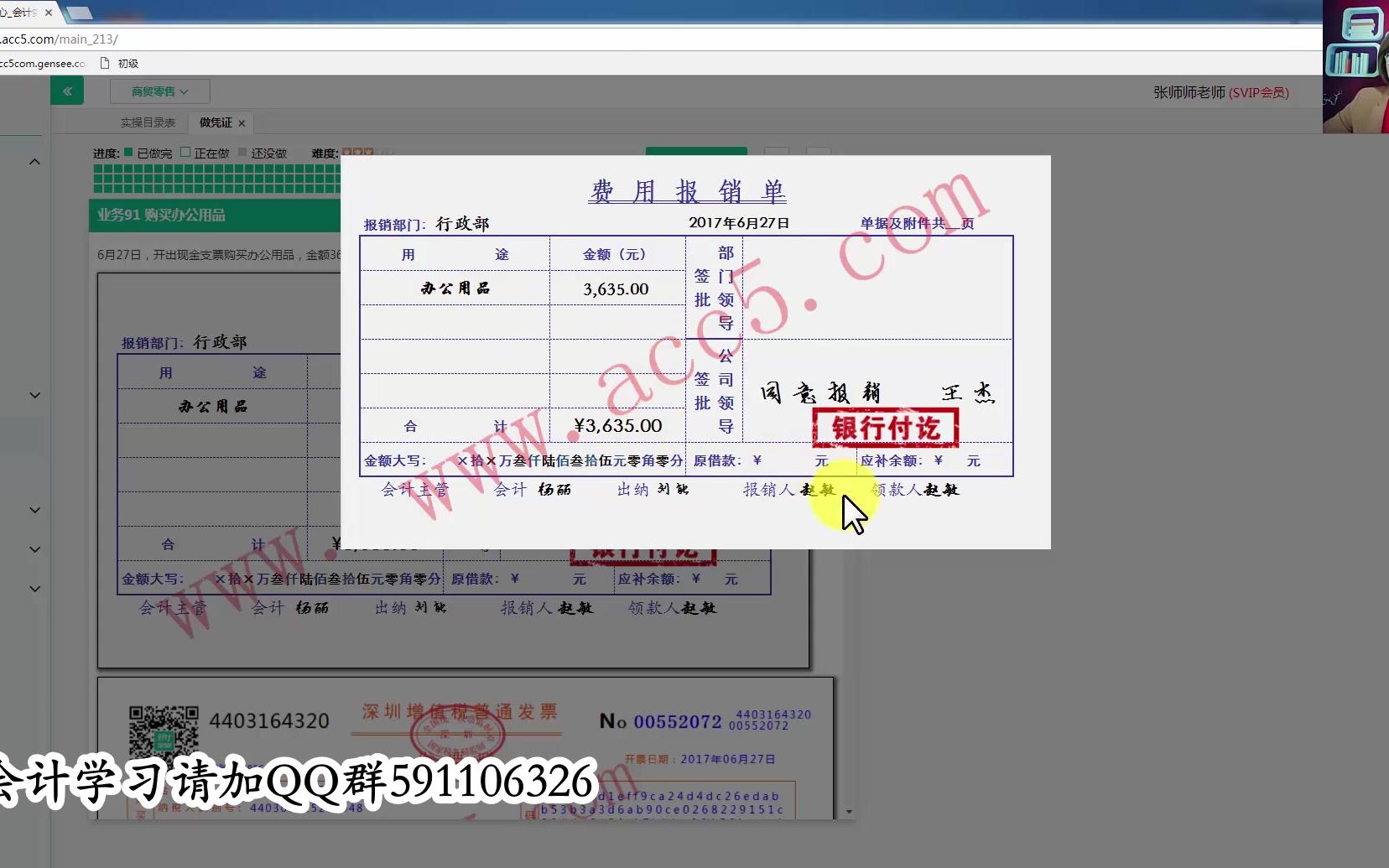This screenshot has height=868, width=1389.
Task: Click the 正在做 progress legend square
Action: [185, 153]
